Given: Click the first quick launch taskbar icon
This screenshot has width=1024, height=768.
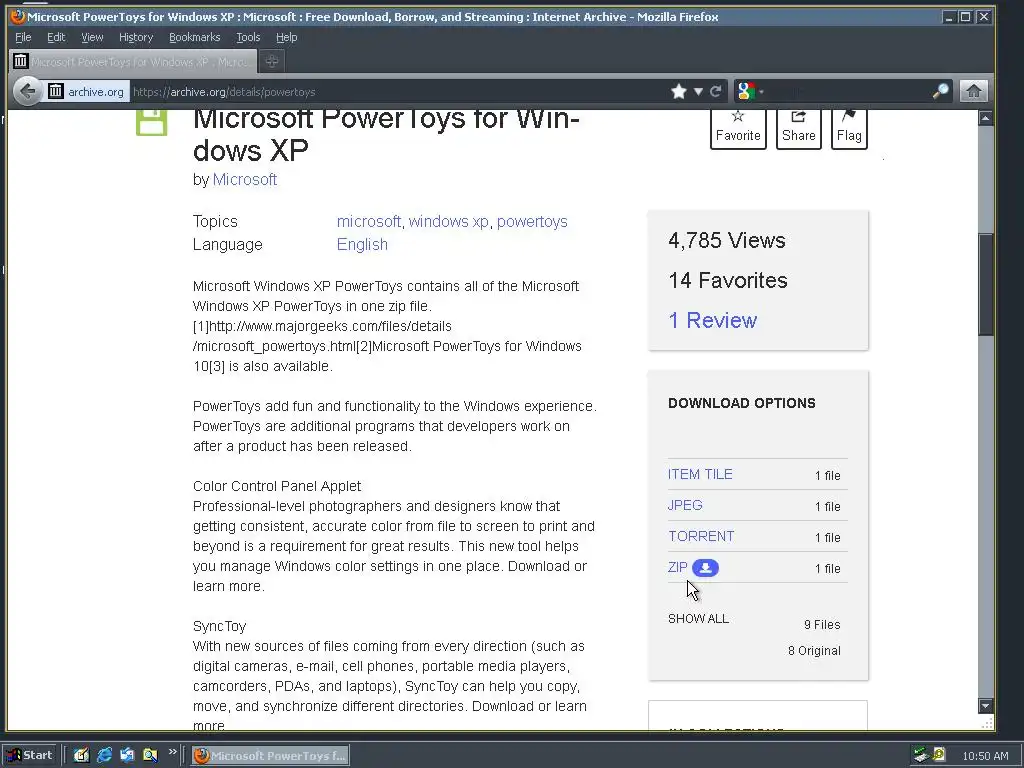Looking at the screenshot, I should [x=80, y=756].
